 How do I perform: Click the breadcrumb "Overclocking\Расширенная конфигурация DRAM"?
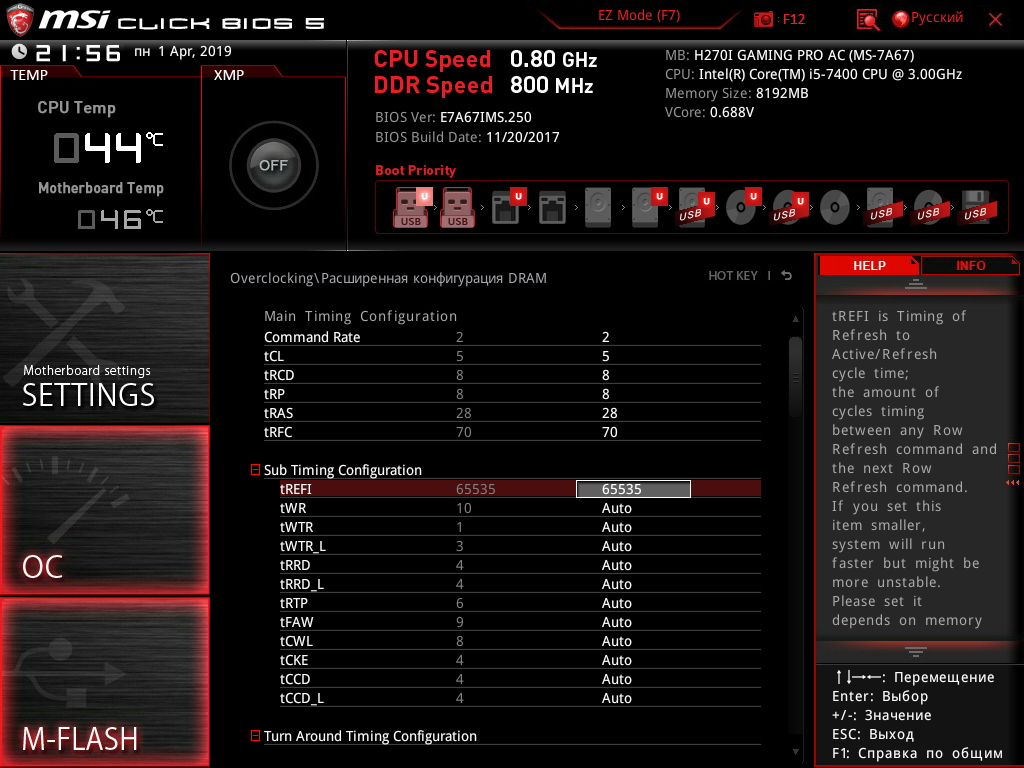point(388,278)
